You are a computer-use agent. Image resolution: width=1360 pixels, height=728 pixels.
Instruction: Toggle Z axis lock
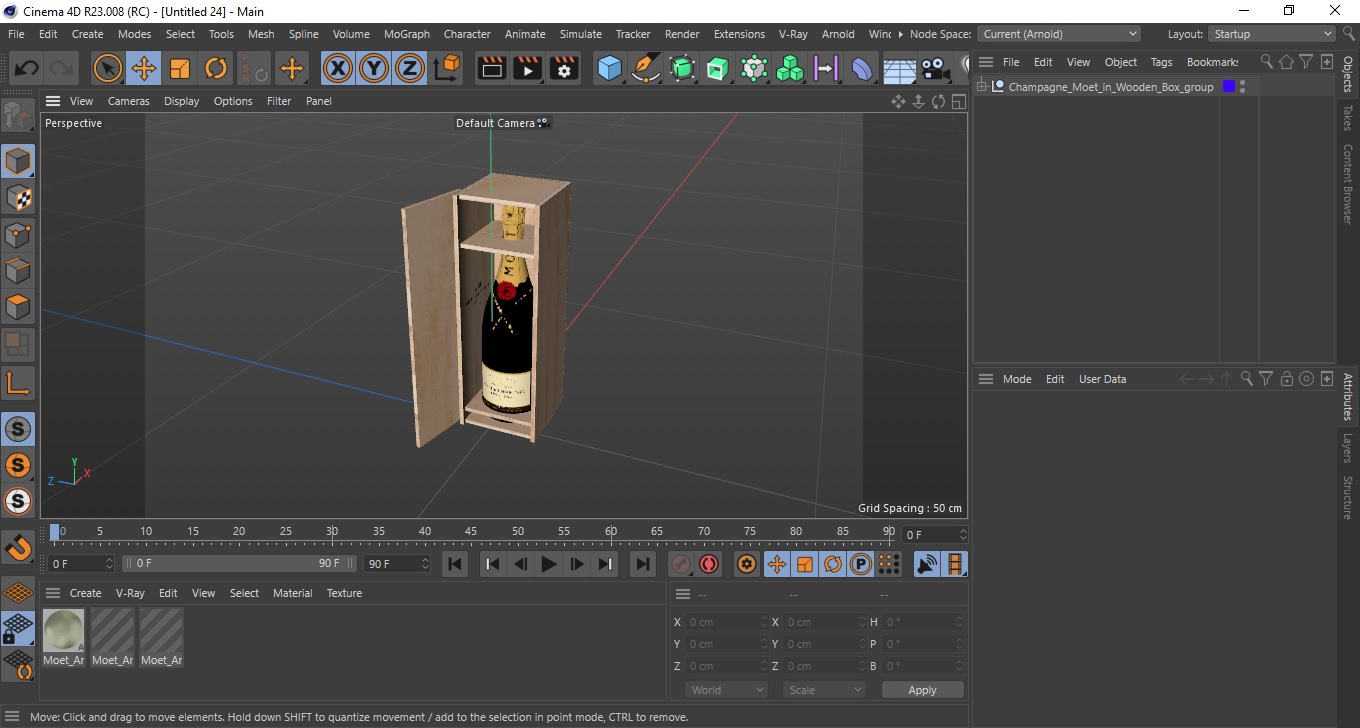(x=410, y=69)
